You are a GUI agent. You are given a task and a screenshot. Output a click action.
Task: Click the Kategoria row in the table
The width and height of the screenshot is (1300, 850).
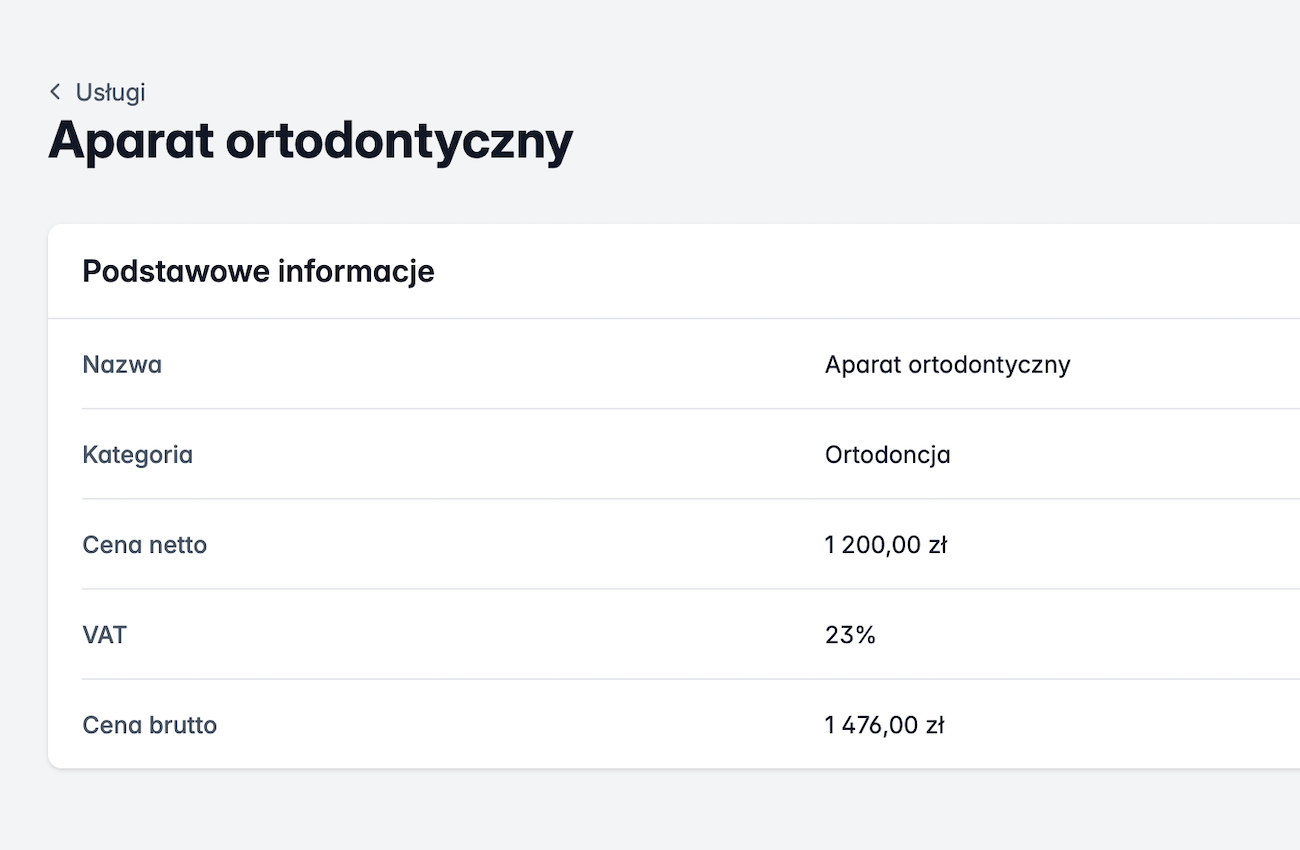pos(500,454)
